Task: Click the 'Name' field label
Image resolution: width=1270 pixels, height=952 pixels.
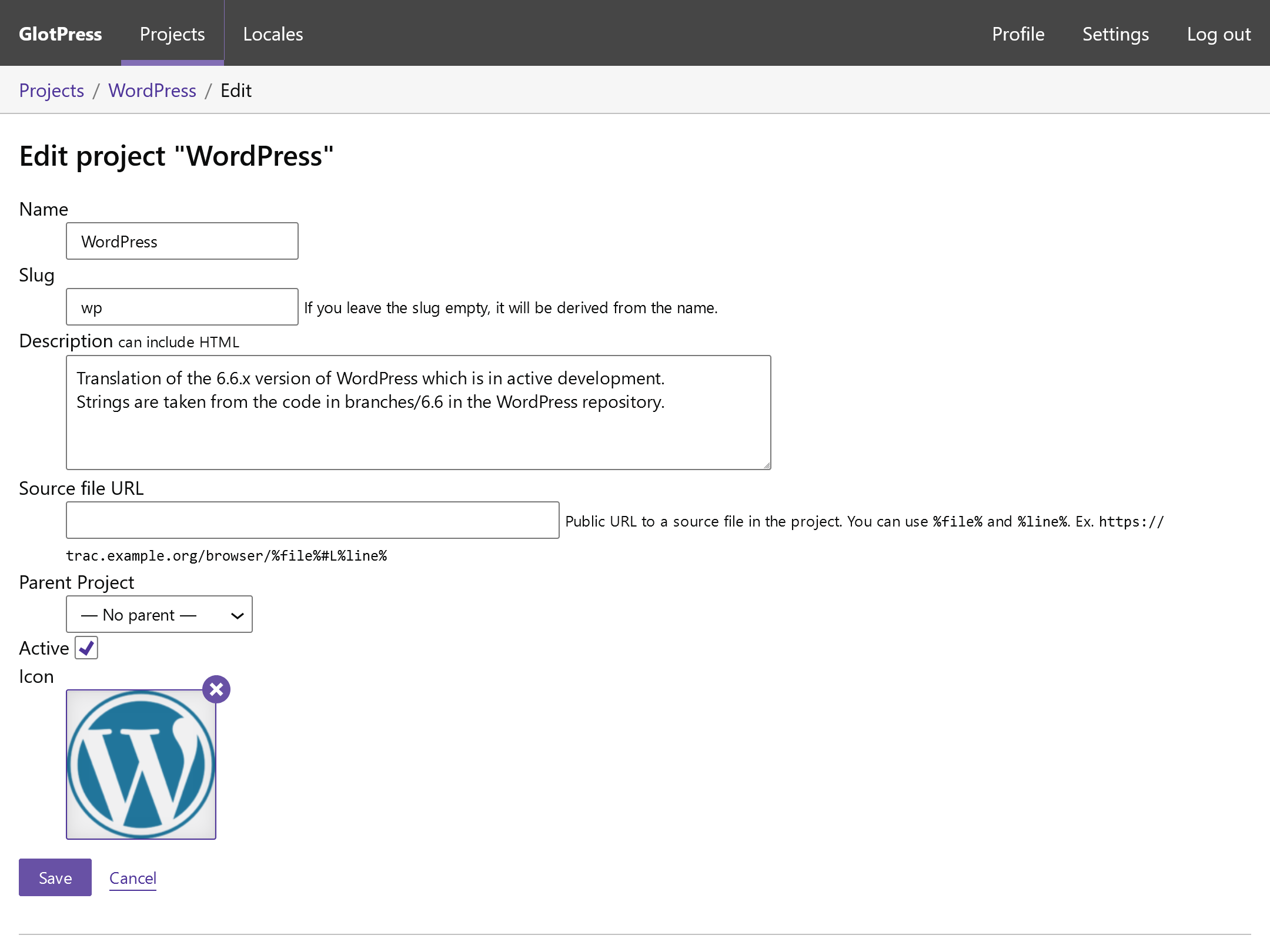Action: pyautogui.click(x=44, y=209)
